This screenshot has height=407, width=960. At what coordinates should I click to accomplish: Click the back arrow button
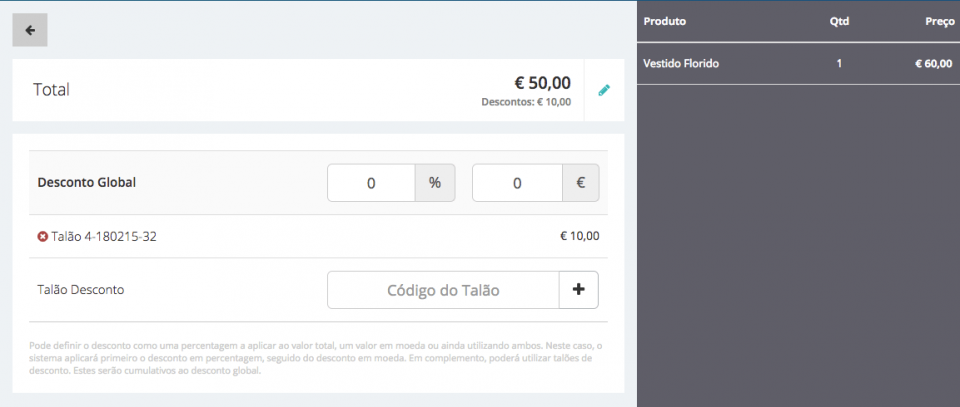pyautogui.click(x=30, y=30)
